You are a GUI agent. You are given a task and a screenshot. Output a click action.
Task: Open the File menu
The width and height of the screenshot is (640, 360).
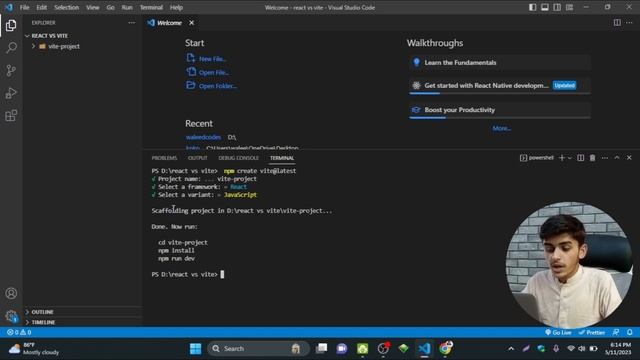(x=24, y=7)
